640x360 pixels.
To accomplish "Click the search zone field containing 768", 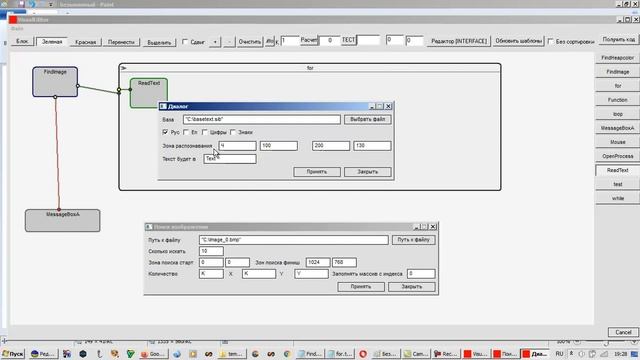I will point(344,262).
